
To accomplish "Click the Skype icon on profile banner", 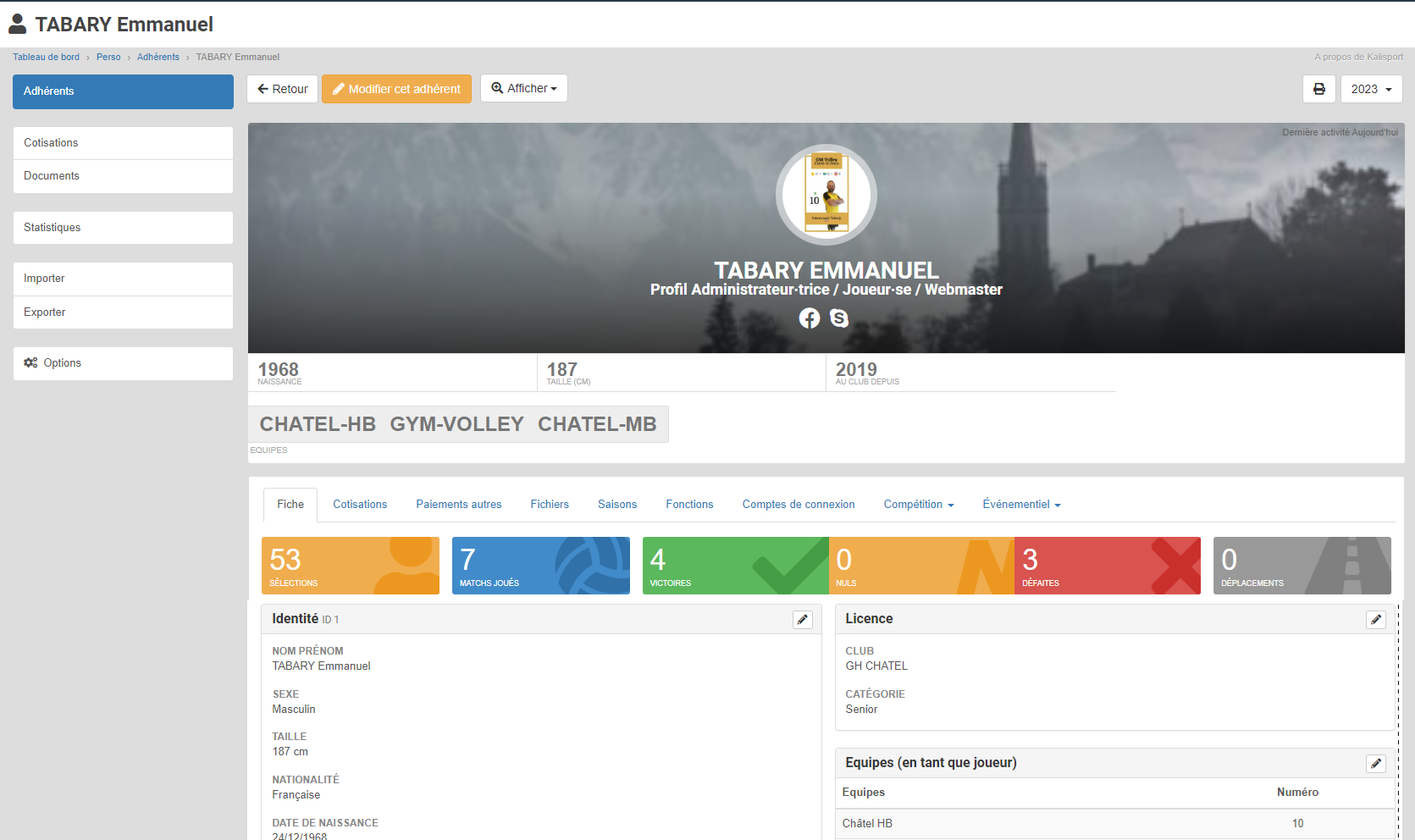I will pos(839,318).
